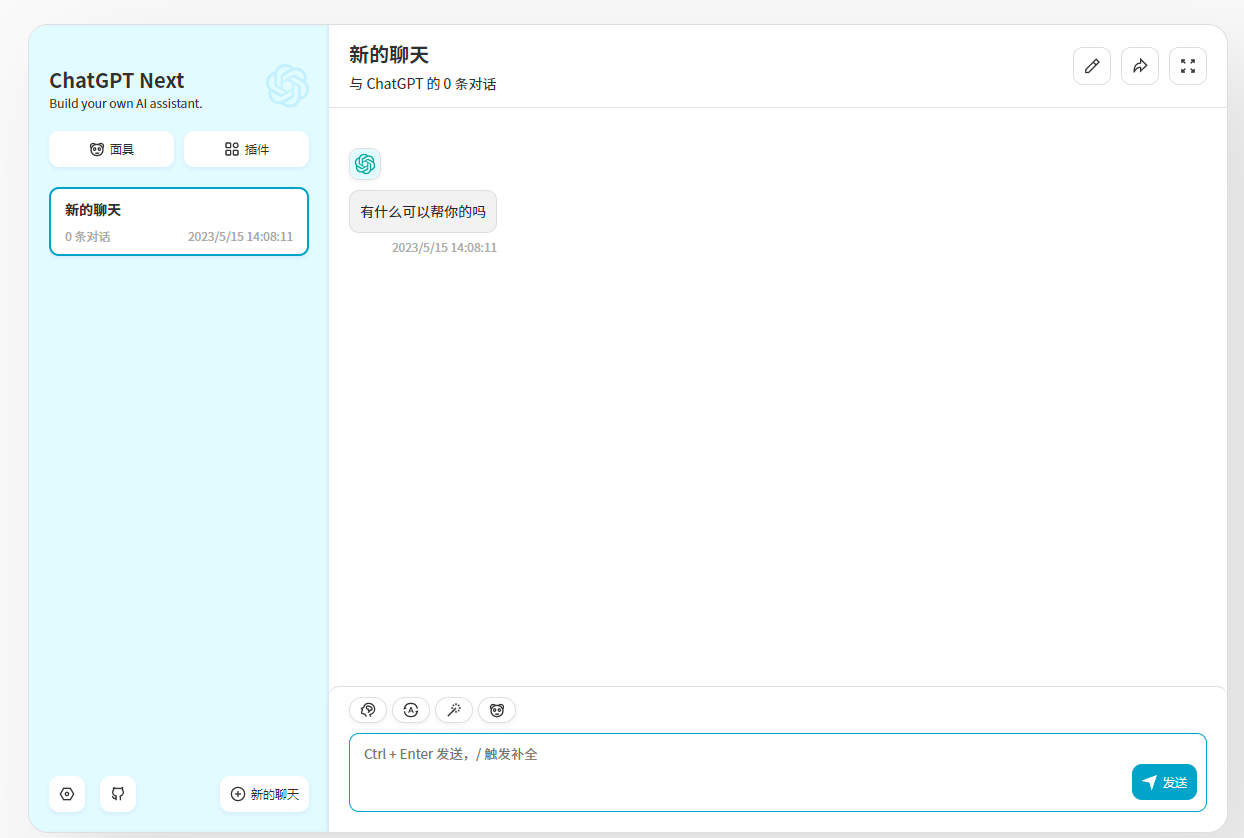
Task: Open prompt shortcuts with magic wand icon
Action: click(x=454, y=710)
